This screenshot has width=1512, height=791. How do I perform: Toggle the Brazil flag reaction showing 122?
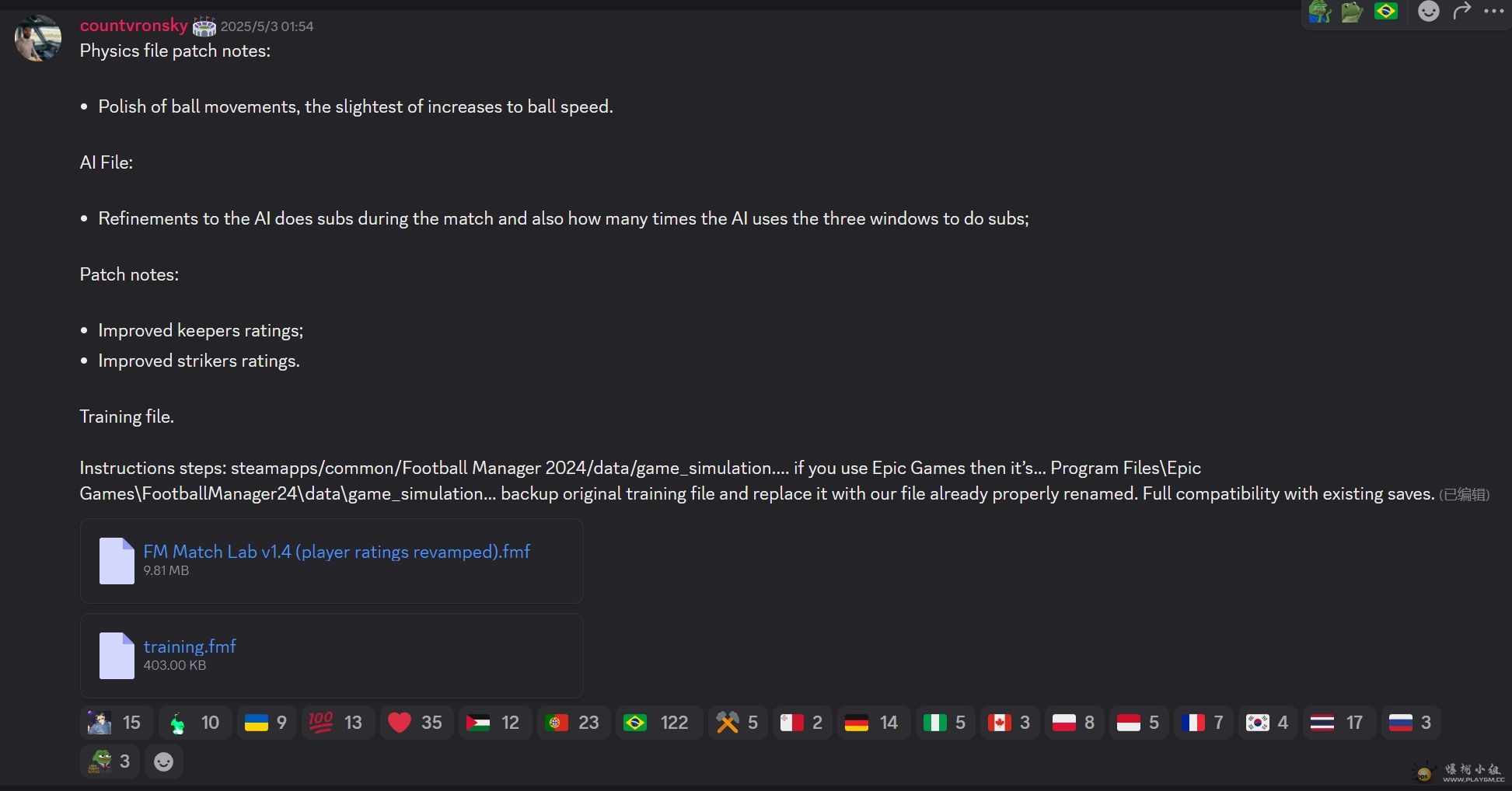point(658,723)
